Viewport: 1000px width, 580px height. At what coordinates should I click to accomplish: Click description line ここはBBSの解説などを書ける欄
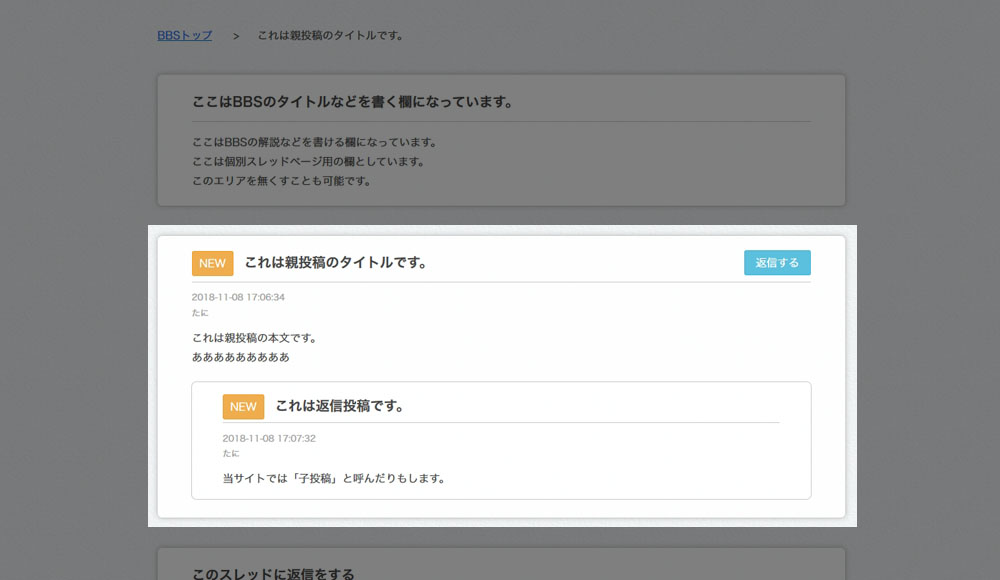click(x=315, y=142)
